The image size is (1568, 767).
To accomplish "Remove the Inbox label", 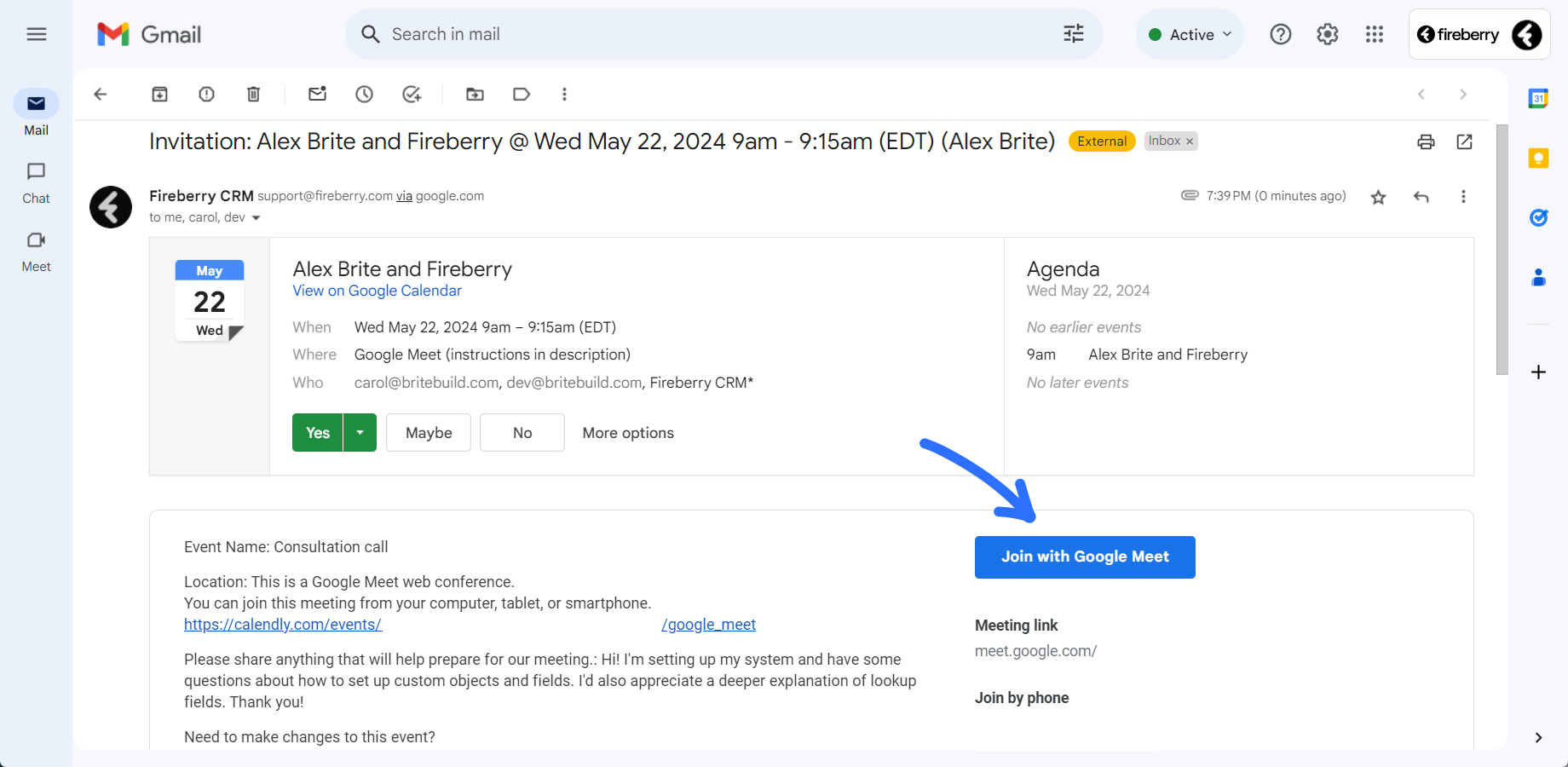I will click(x=1190, y=141).
